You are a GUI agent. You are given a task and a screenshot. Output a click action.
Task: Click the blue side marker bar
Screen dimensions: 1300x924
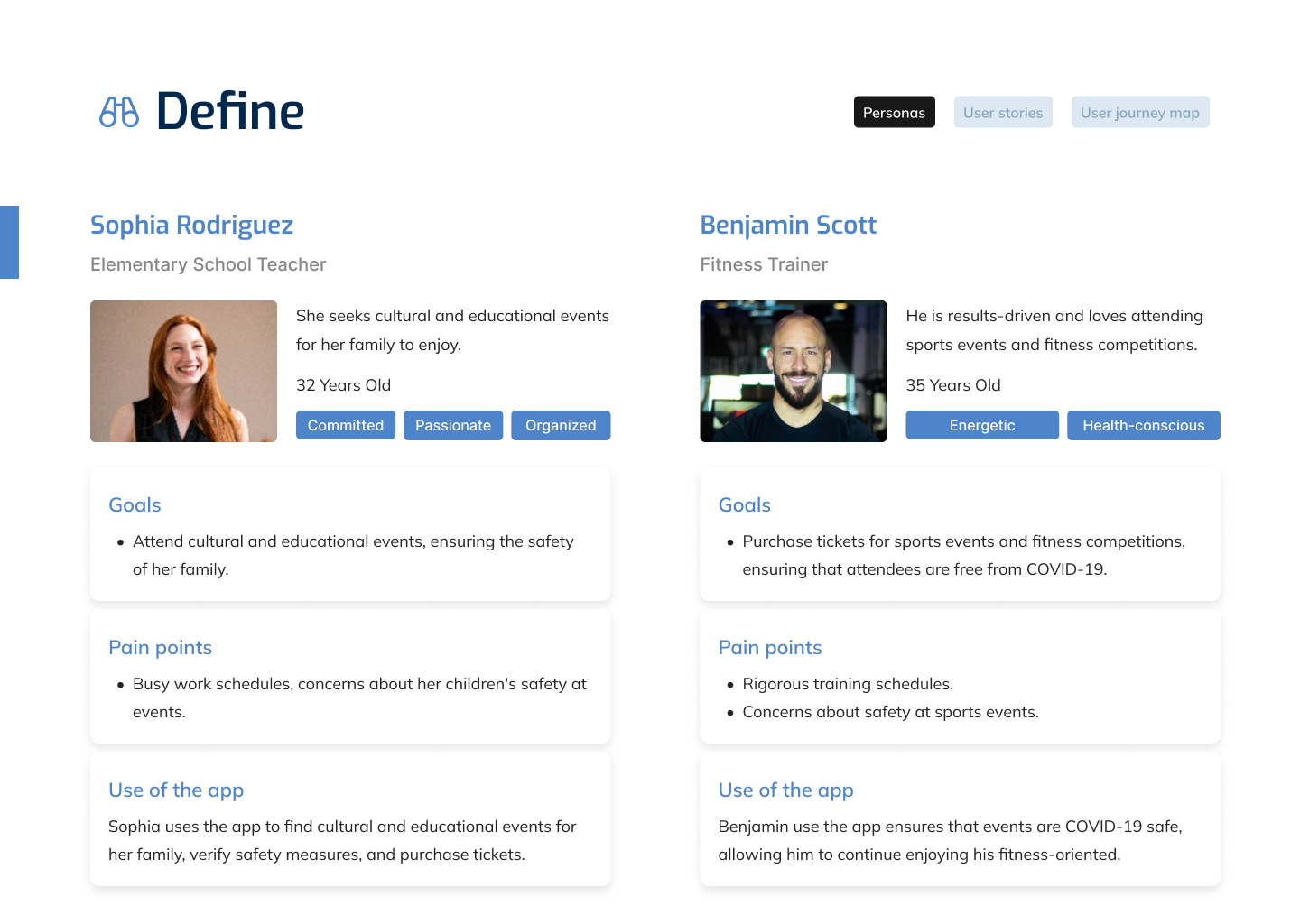9,242
